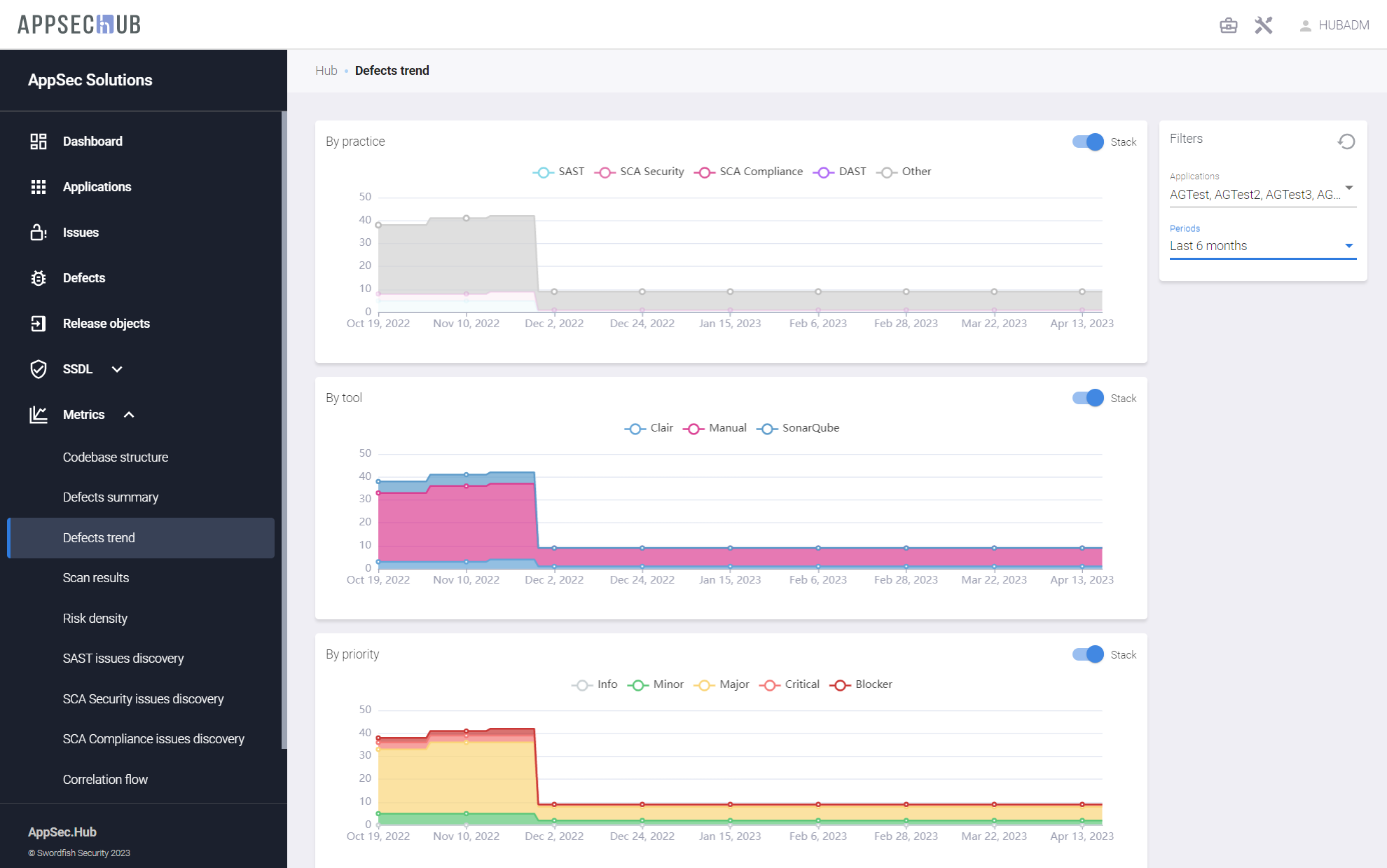Open the briefcase icon in header
Viewport: 1387px width, 868px height.
pos(1228,26)
